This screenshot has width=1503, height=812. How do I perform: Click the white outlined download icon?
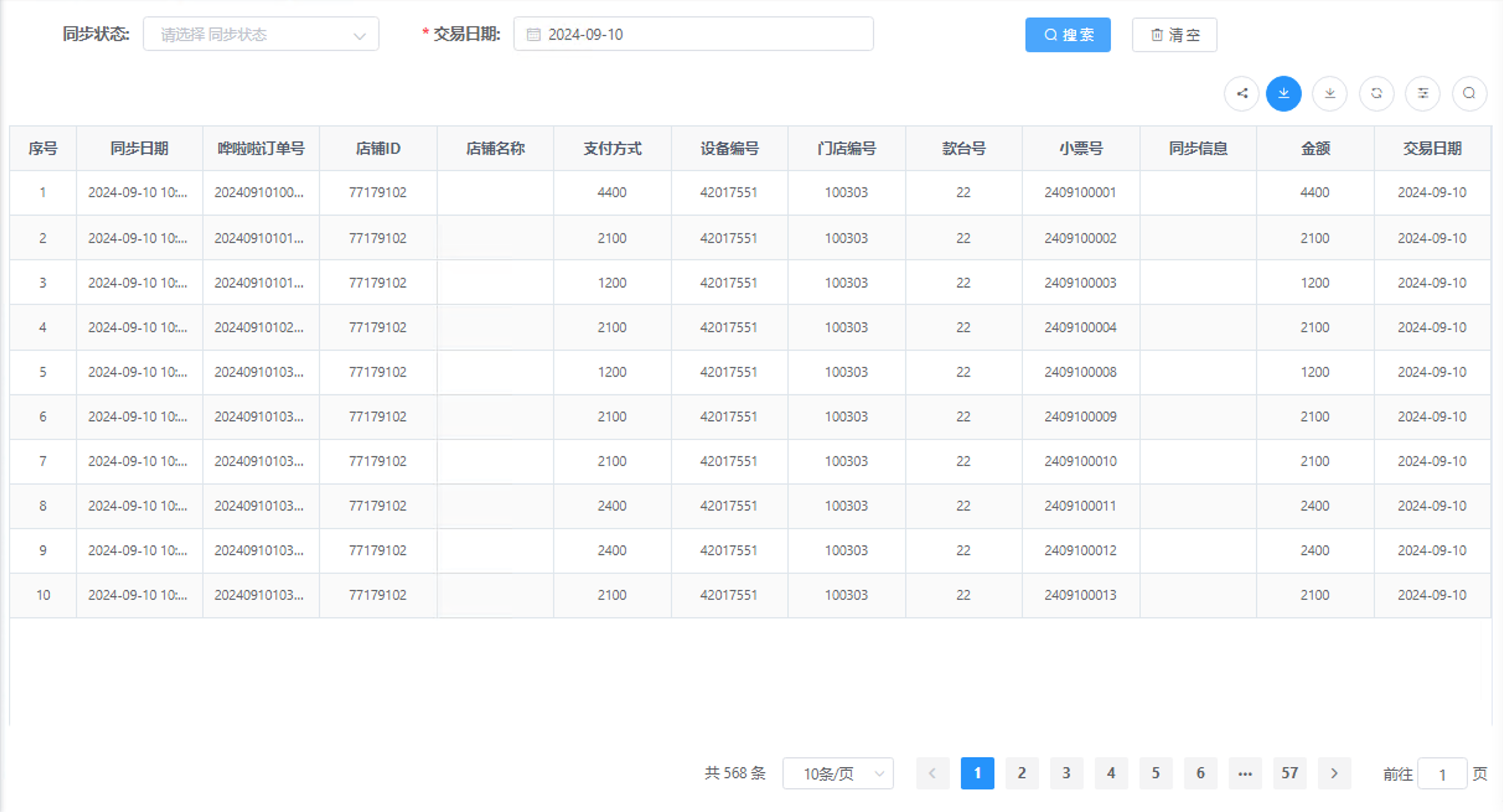pos(1329,94)
